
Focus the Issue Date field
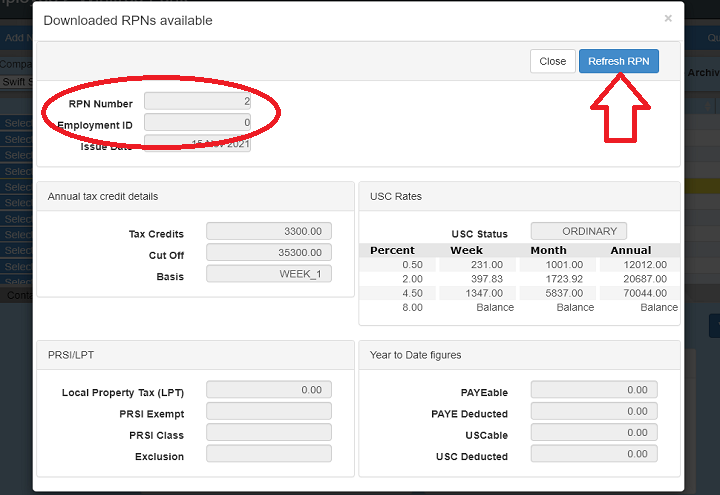[x=197, y=144]
